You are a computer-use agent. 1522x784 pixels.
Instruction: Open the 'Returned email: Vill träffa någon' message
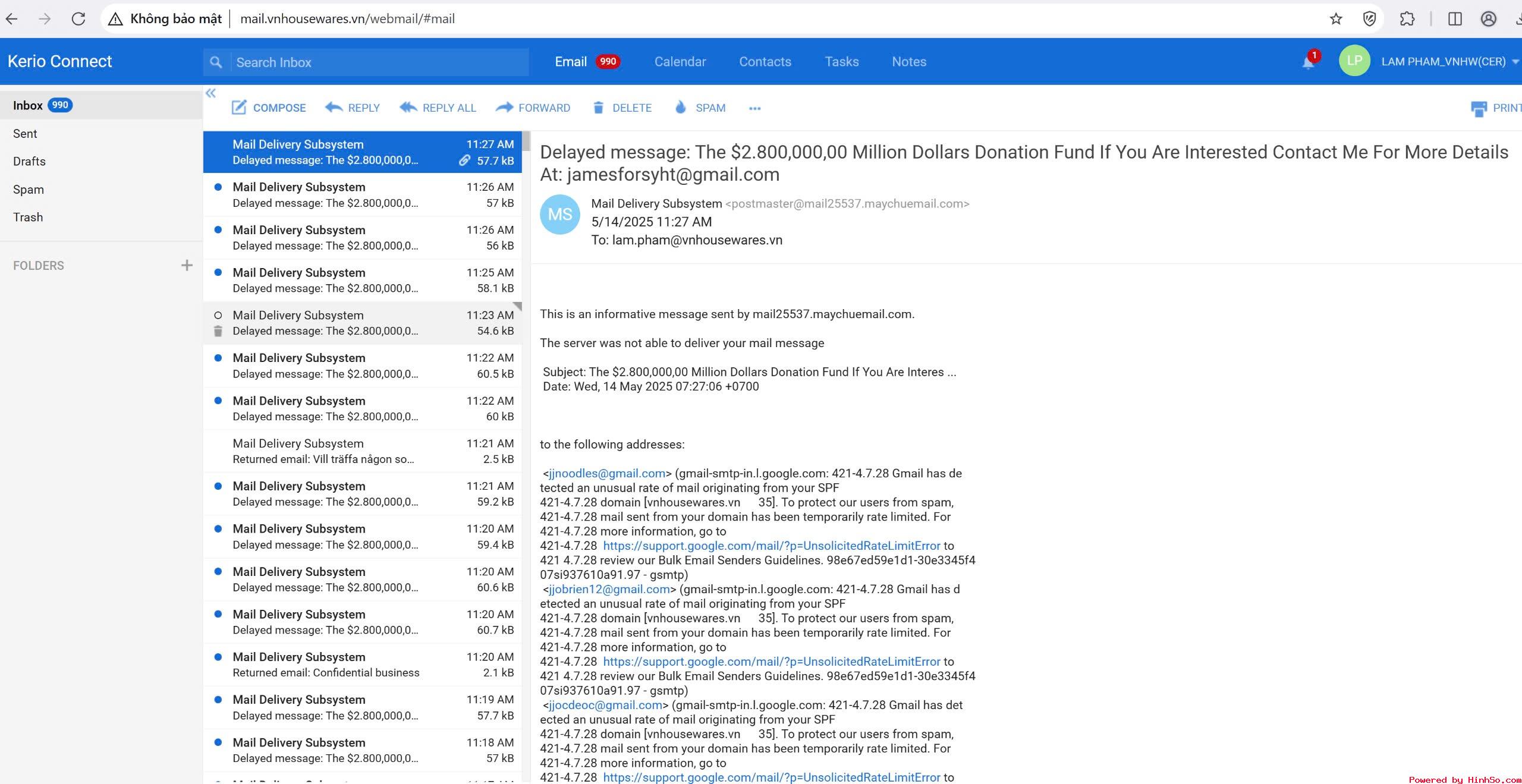(x=363, y=451)
